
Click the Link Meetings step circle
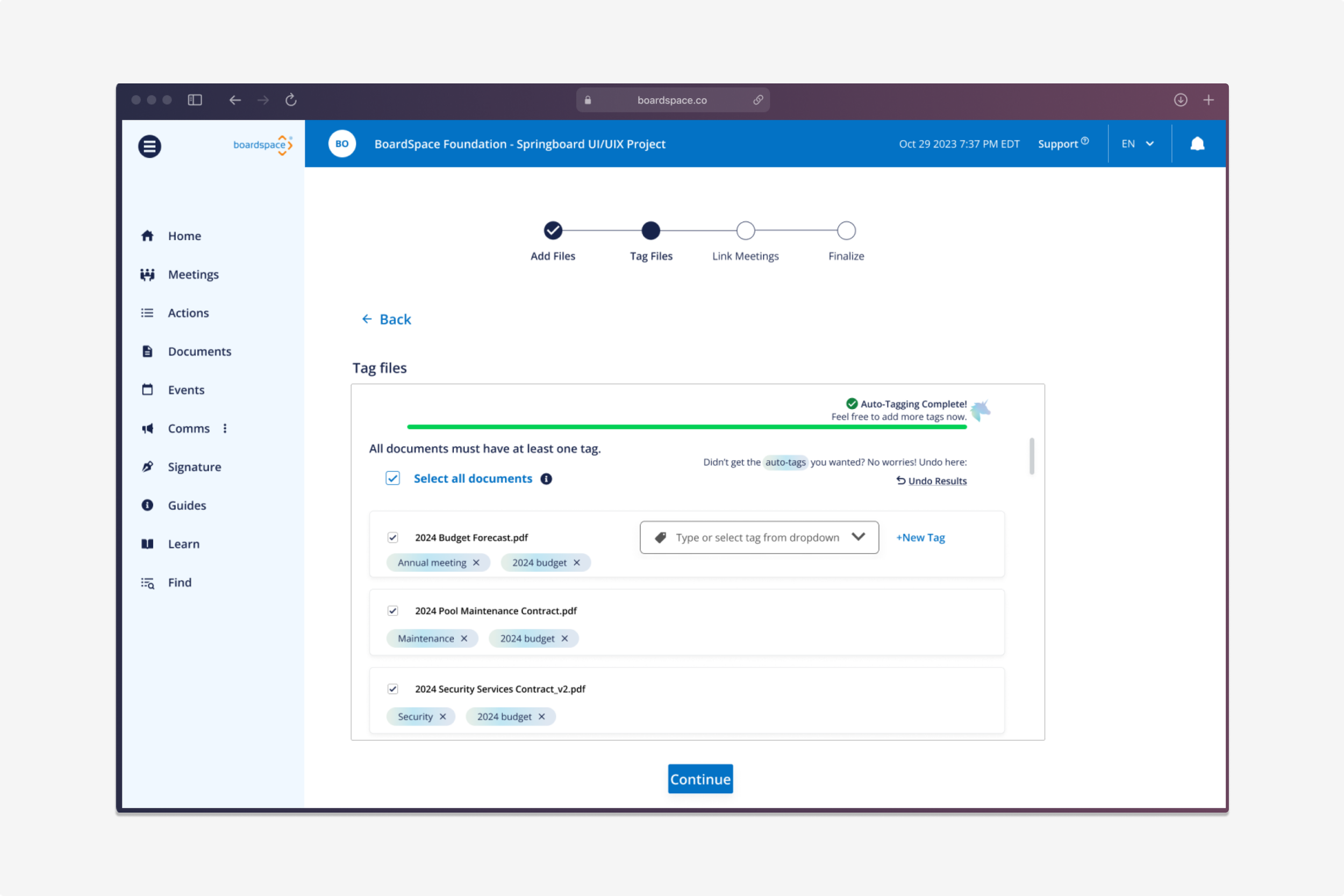[x=745, y=231]
